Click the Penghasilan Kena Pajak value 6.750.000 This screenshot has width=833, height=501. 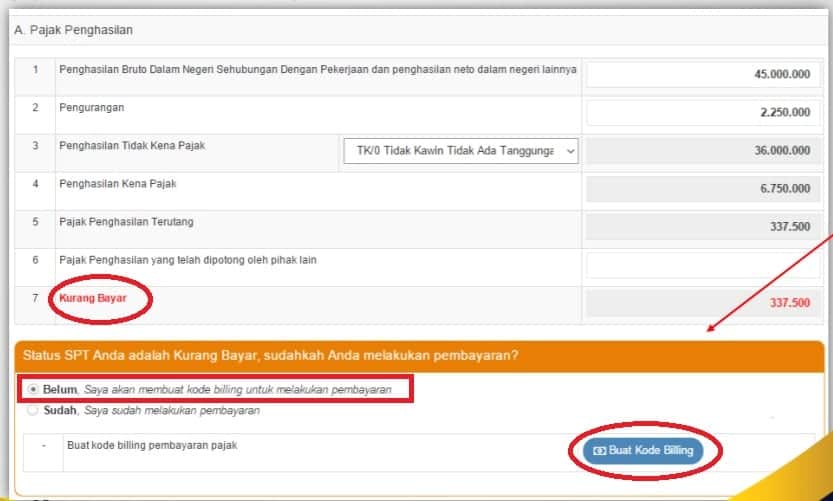tap(703, 189)
